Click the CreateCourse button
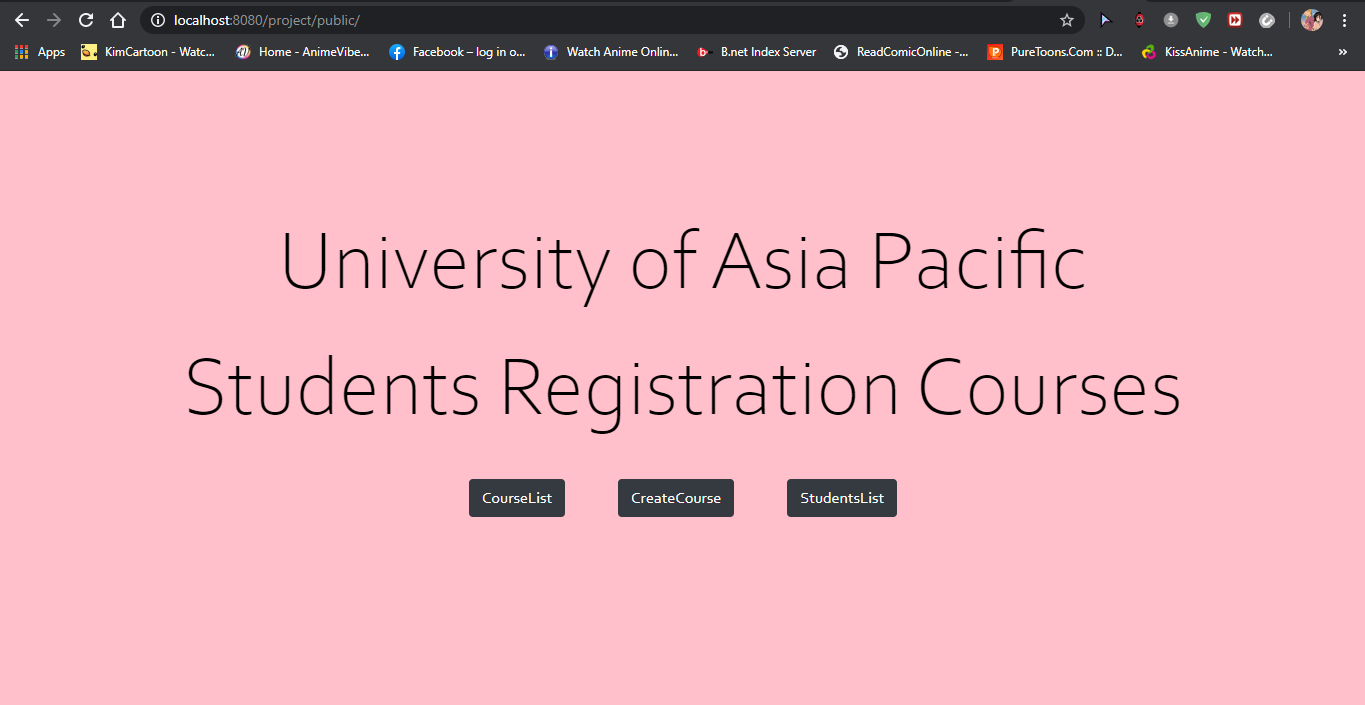 [676, 497]
